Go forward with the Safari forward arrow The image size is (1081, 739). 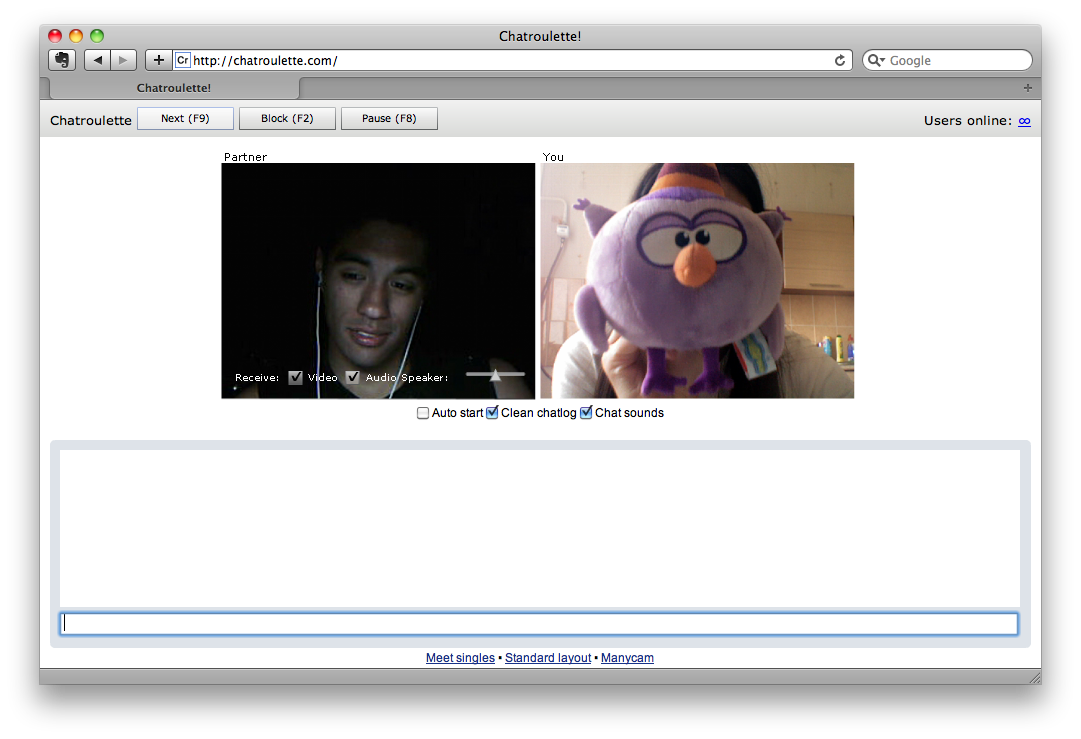[123, 60]
